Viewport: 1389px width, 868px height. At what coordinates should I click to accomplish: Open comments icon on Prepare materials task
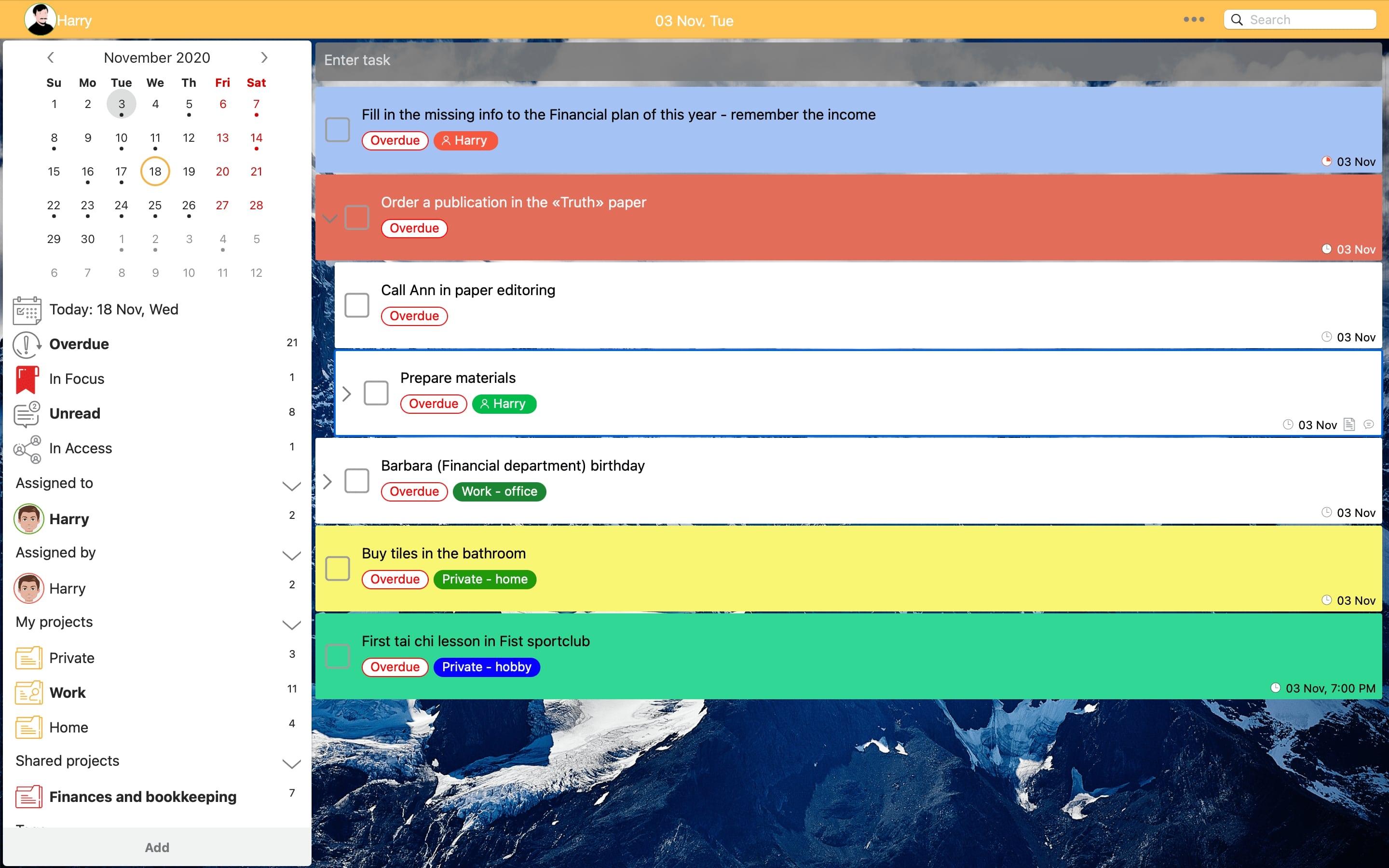[1369, 425]
